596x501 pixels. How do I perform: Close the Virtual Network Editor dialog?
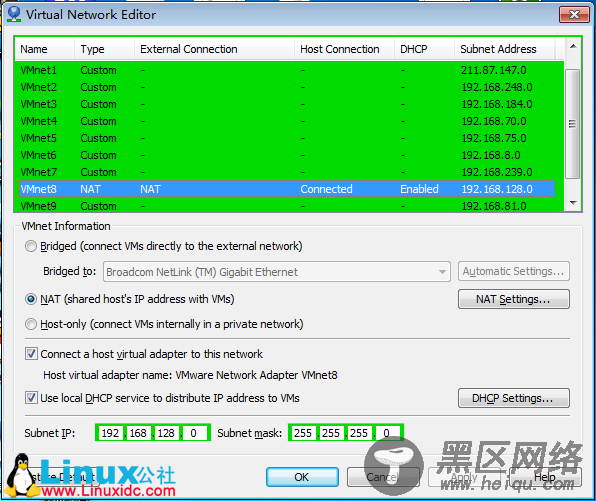click(574, 14)
